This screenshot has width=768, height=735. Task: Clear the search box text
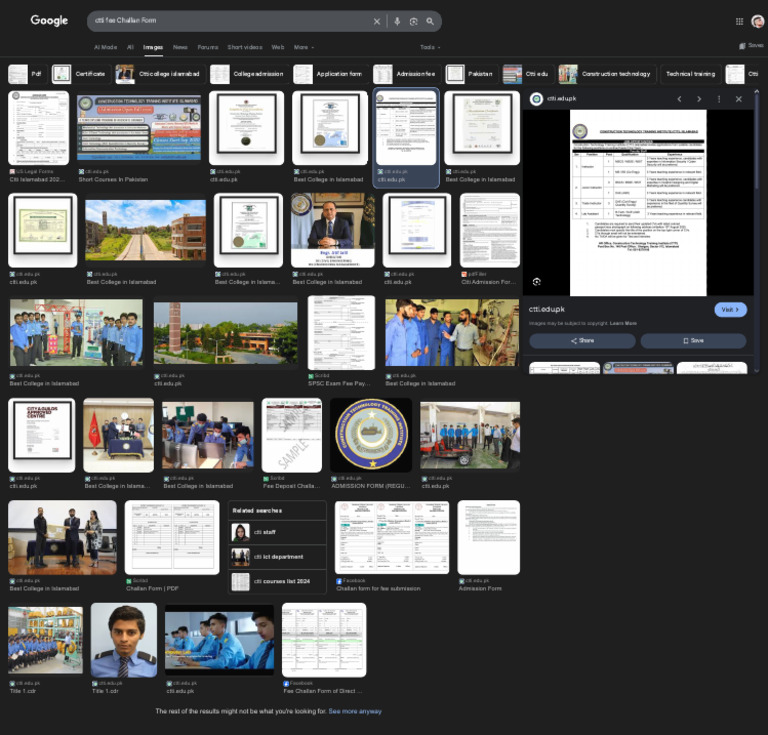coord(377,22)
